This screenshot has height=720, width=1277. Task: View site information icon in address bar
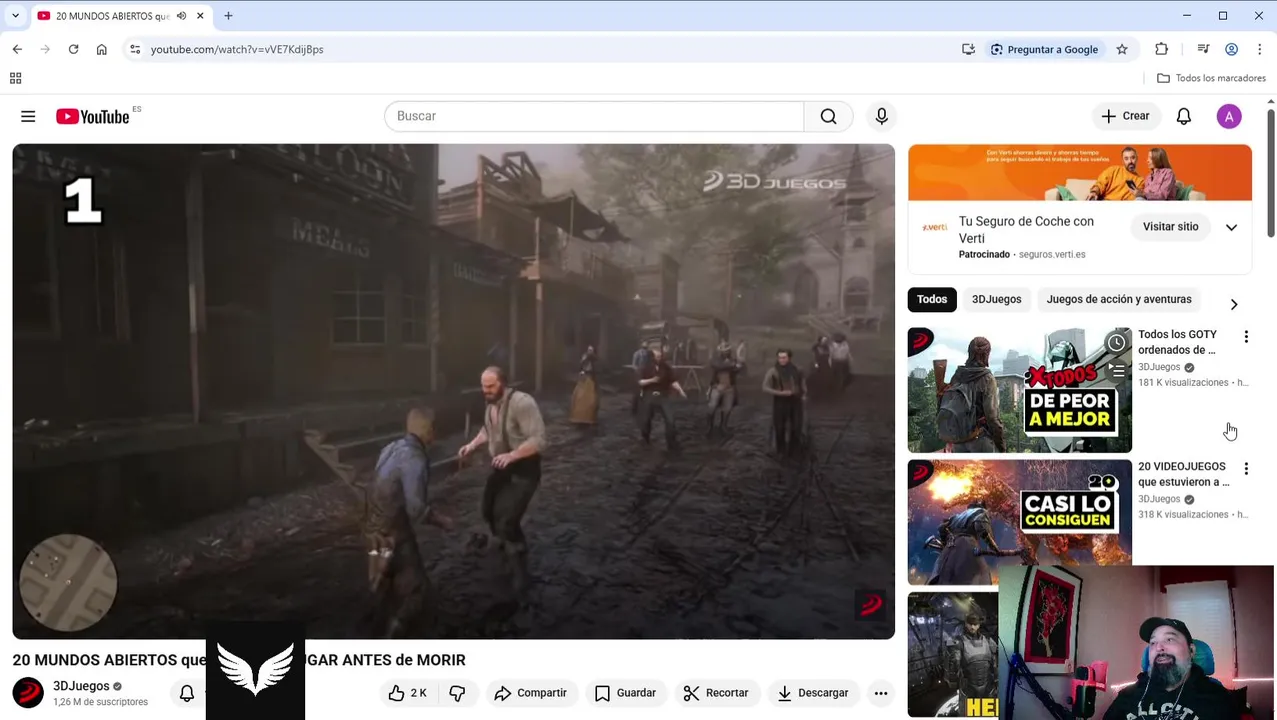[x=135, y=49]
